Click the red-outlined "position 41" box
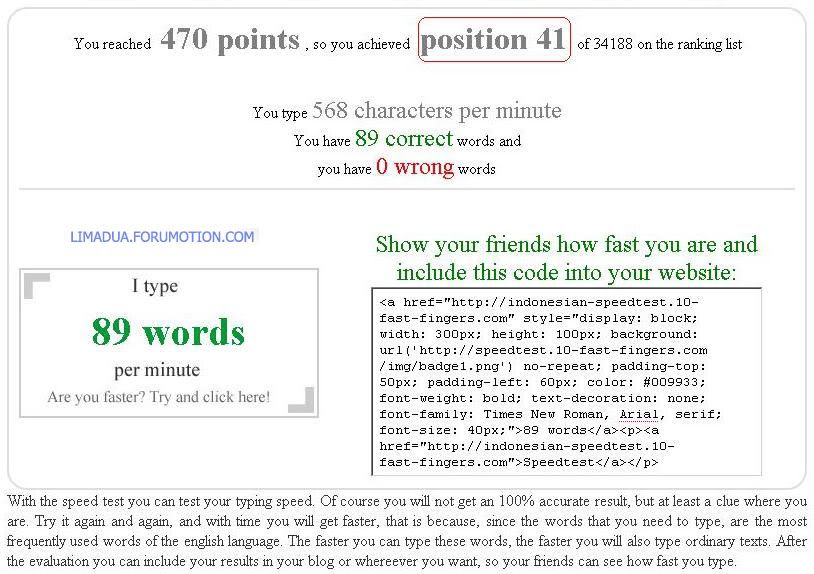Image resolution: width=814 pixels, height=574 pixels. tap(494, 40)
